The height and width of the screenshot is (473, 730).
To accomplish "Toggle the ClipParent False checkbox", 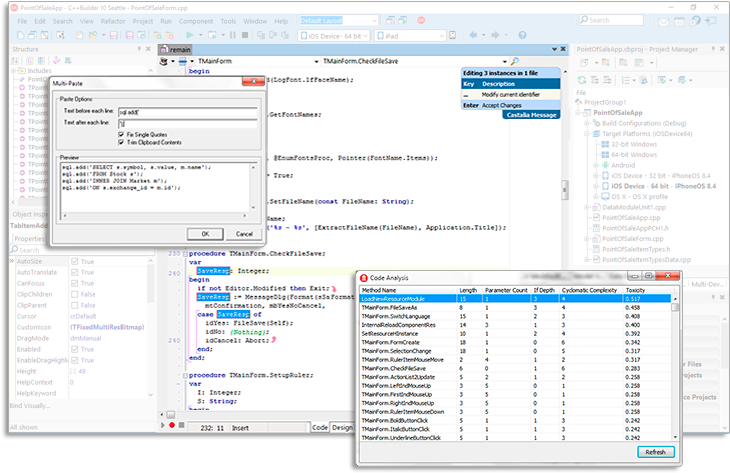I will (74, 305).
